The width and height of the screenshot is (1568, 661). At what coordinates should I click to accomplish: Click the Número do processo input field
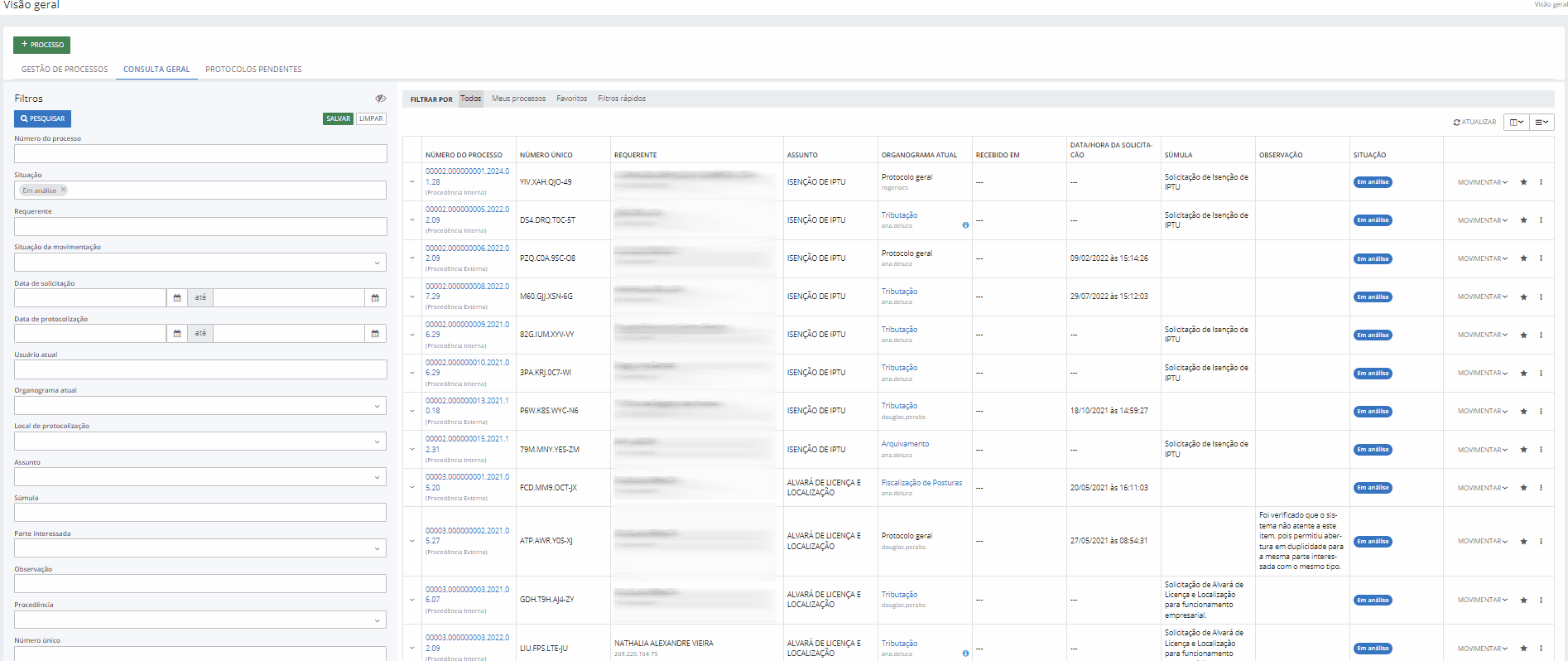pos(200,153)
